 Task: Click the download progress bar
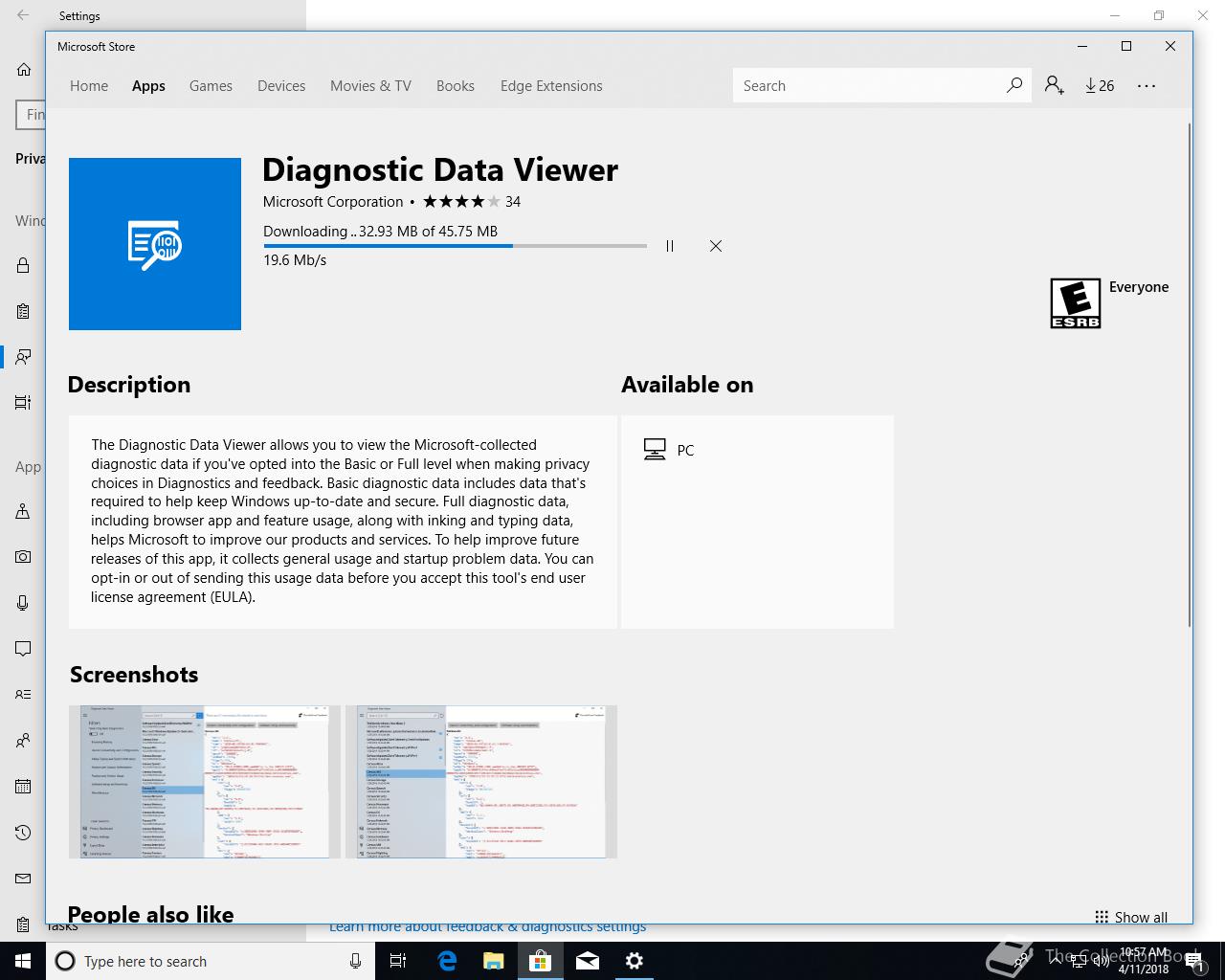(456, 246)
